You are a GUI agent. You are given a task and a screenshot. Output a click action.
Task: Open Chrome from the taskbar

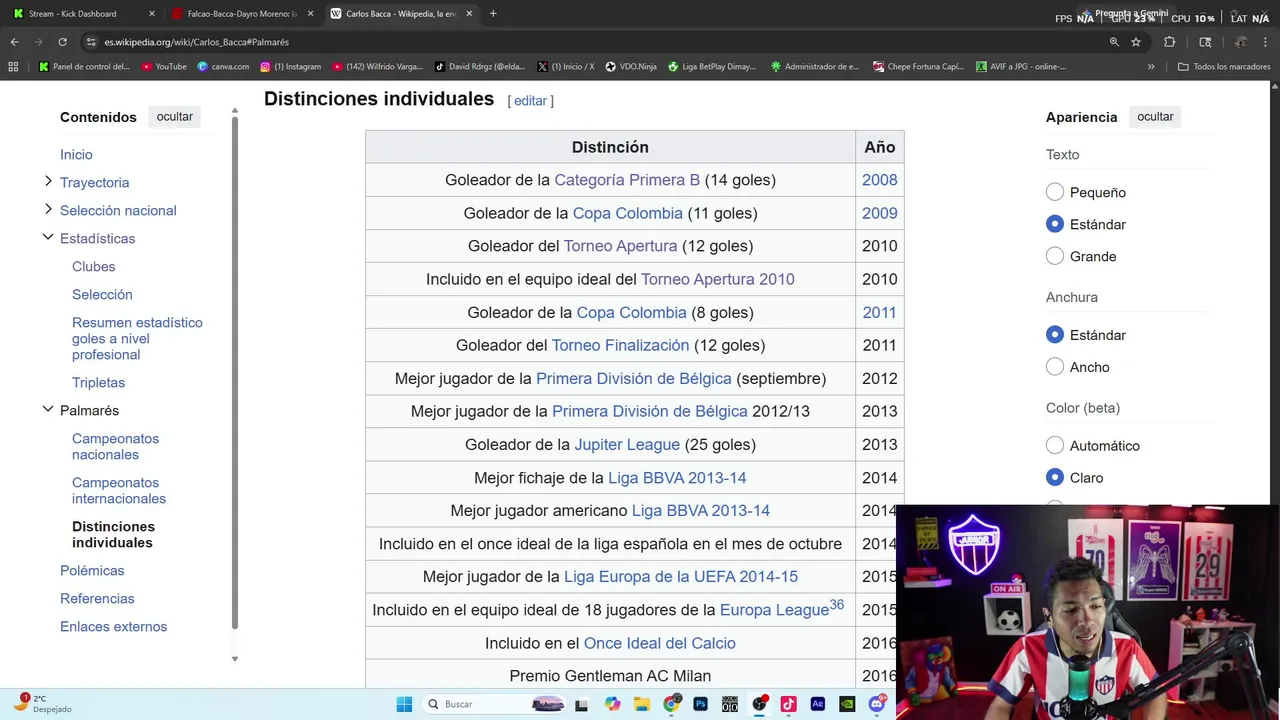(x=671, y=704)
